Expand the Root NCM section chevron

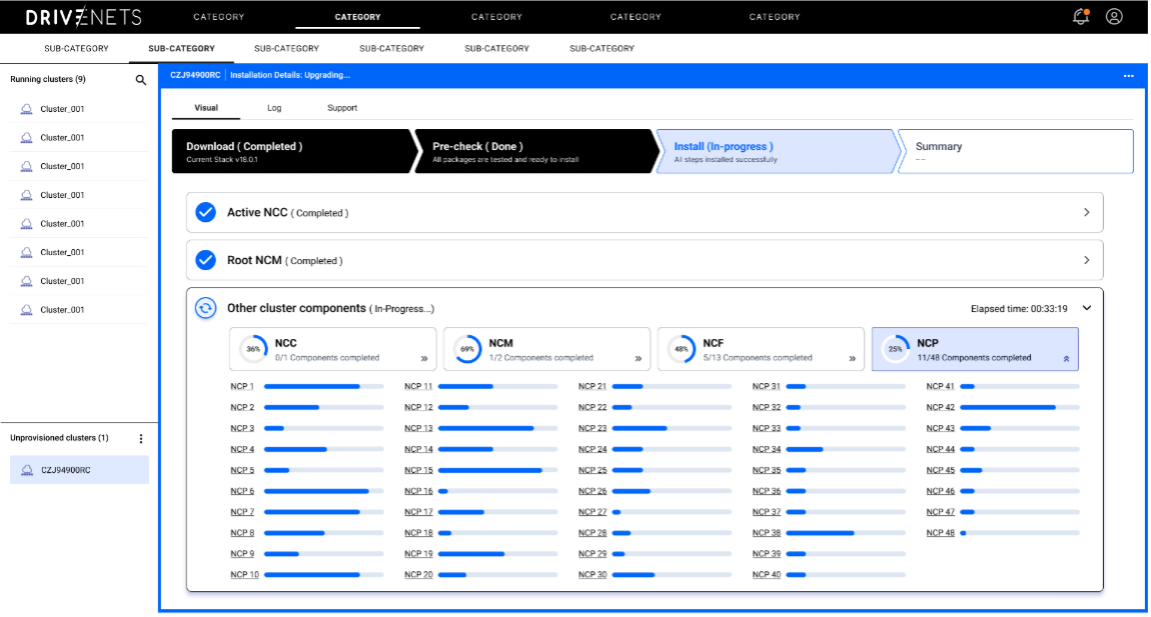click(x=1087, y=260)
